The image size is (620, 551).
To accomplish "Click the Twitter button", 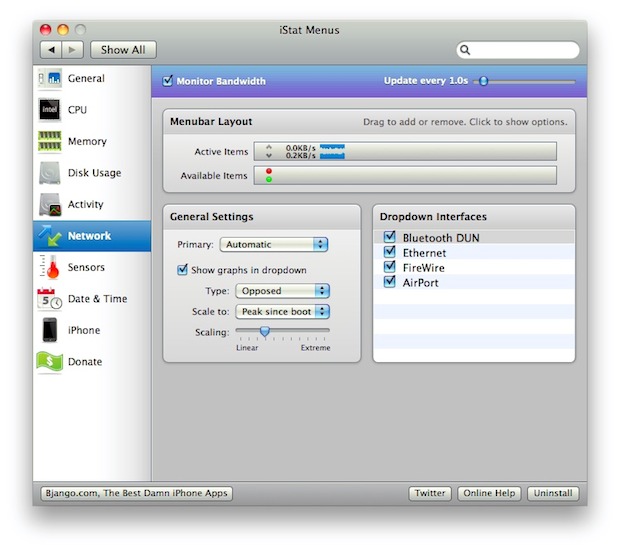I will point(430,493).
